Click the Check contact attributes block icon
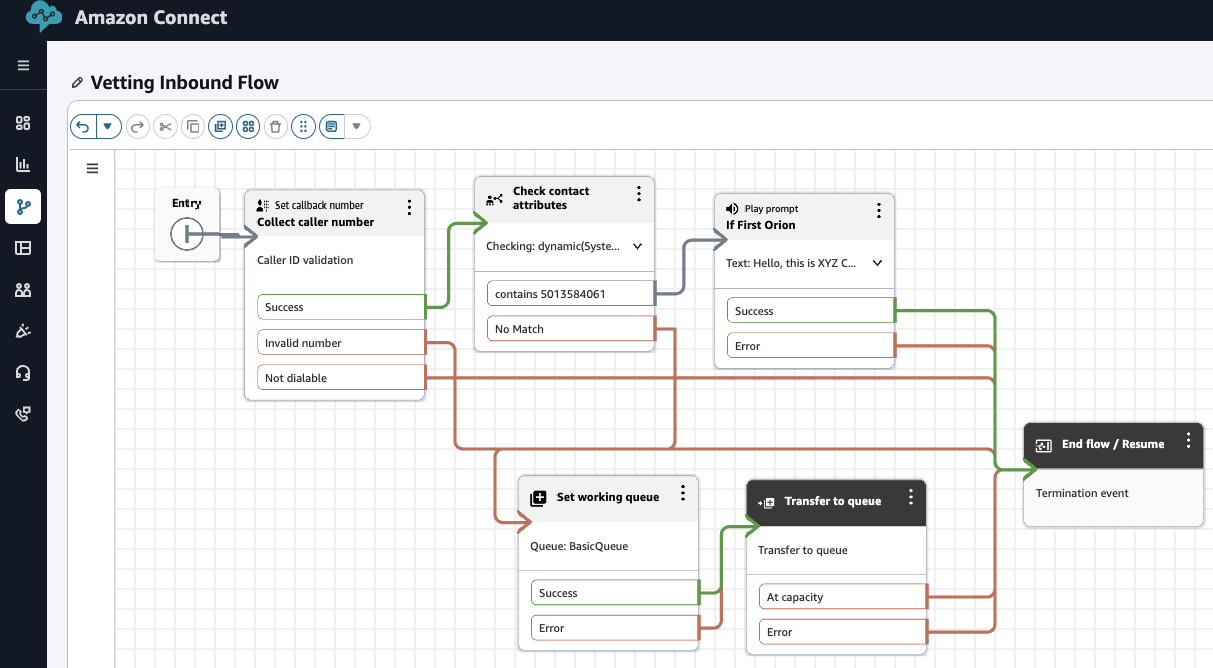Image resolution: width=1213 pixels, height=668 pixels. click(x=494, y=199)
